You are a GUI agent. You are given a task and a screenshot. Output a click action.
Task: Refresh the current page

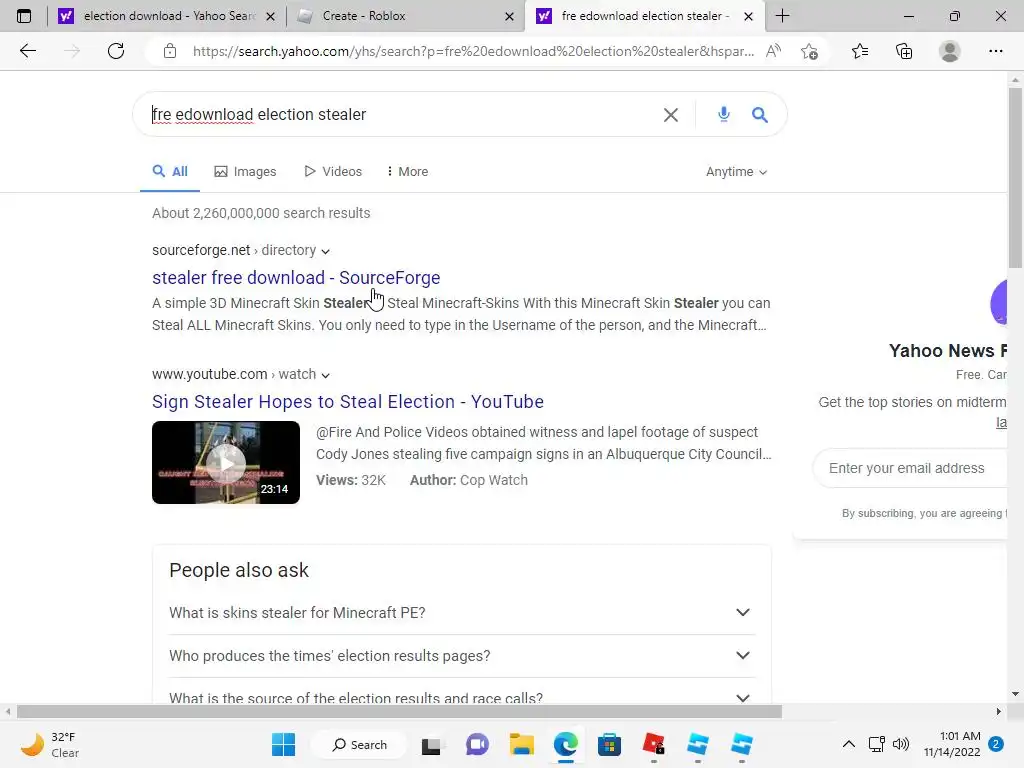(x=116, y=51)
